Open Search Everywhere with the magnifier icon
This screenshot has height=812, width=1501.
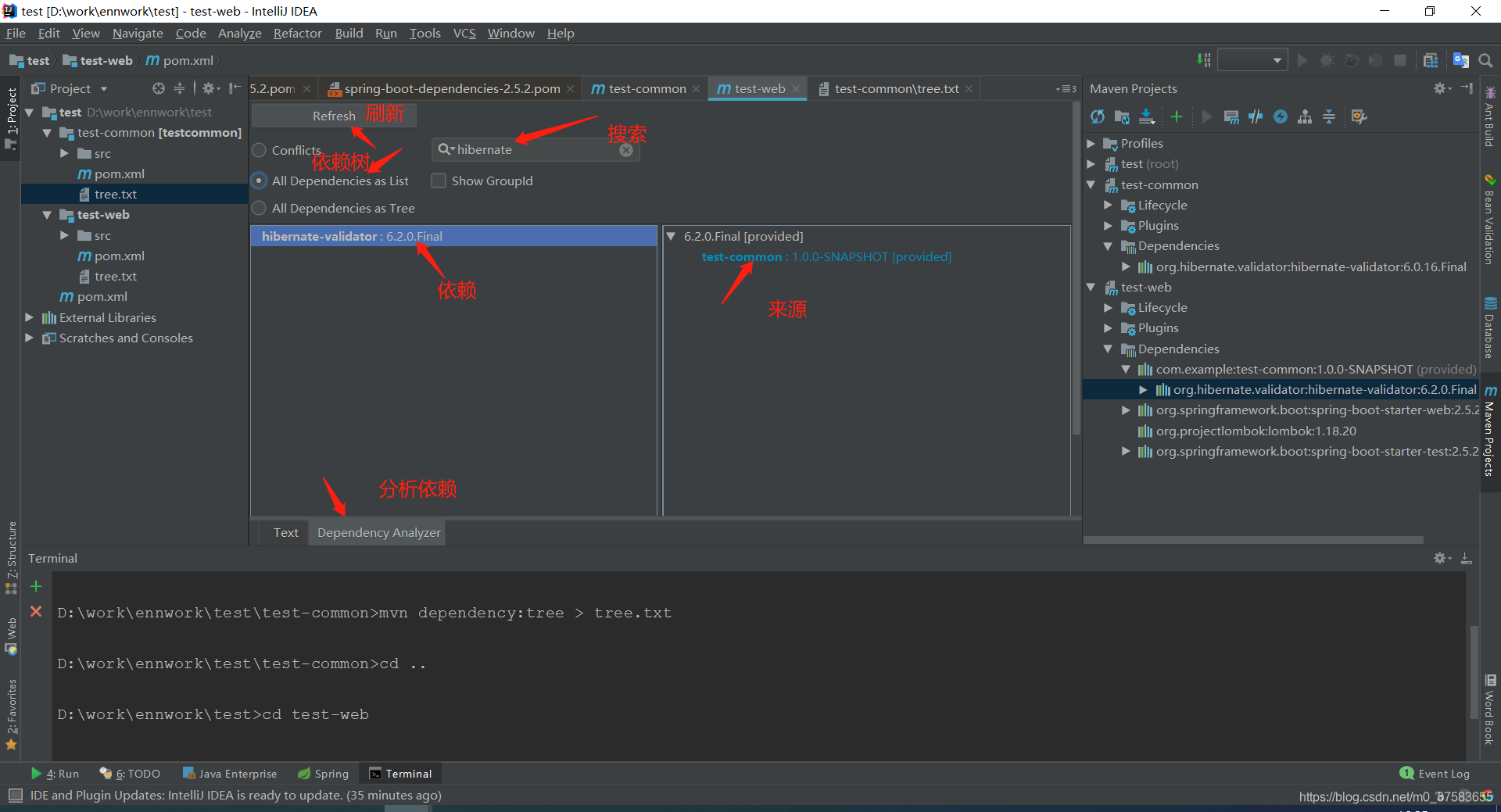[x=1486, y=59]
